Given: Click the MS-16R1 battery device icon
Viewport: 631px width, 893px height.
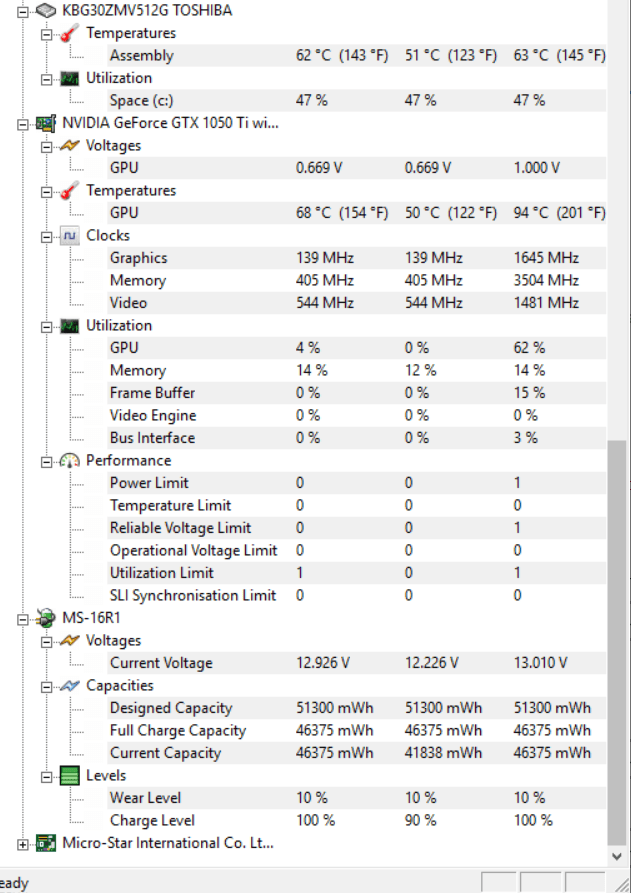Looking at the screenshot, I should coord(46,618).
